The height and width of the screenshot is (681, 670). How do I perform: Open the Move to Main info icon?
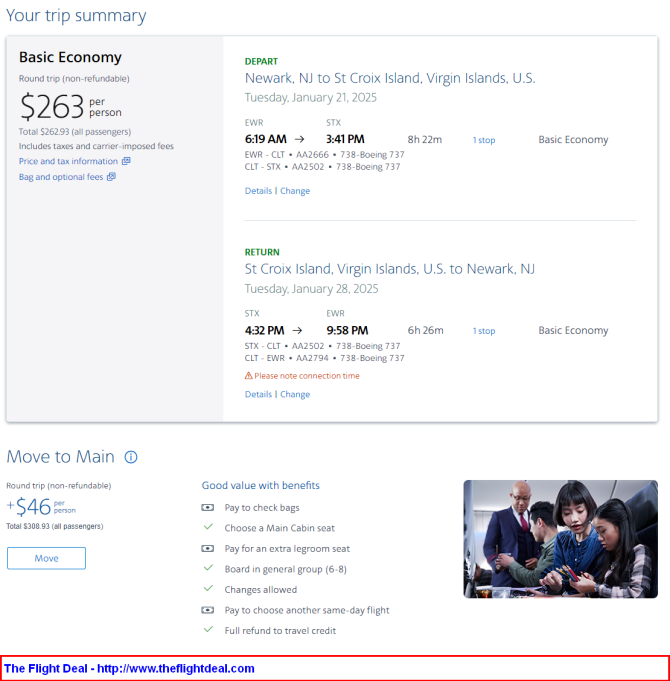pos(131,457)
